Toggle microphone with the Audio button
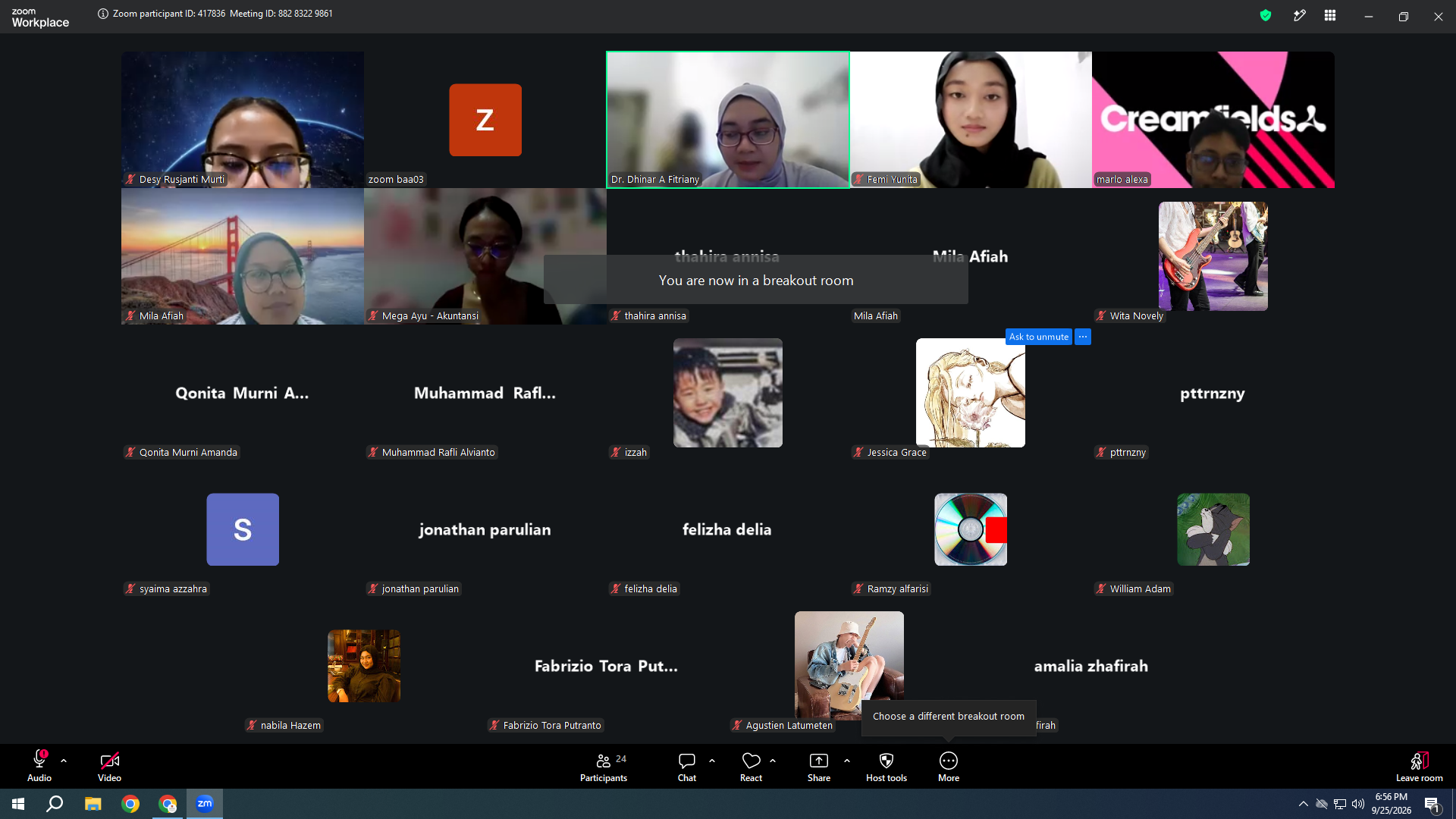Viewport: 1456px width, 819px height. click(39, 767)
